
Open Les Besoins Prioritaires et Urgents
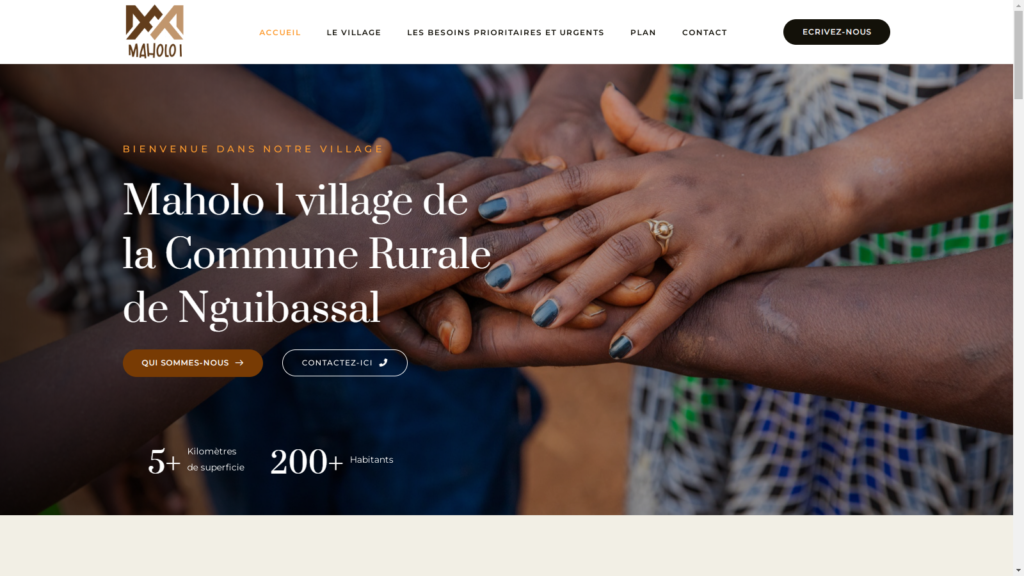[x=505, y=32]
